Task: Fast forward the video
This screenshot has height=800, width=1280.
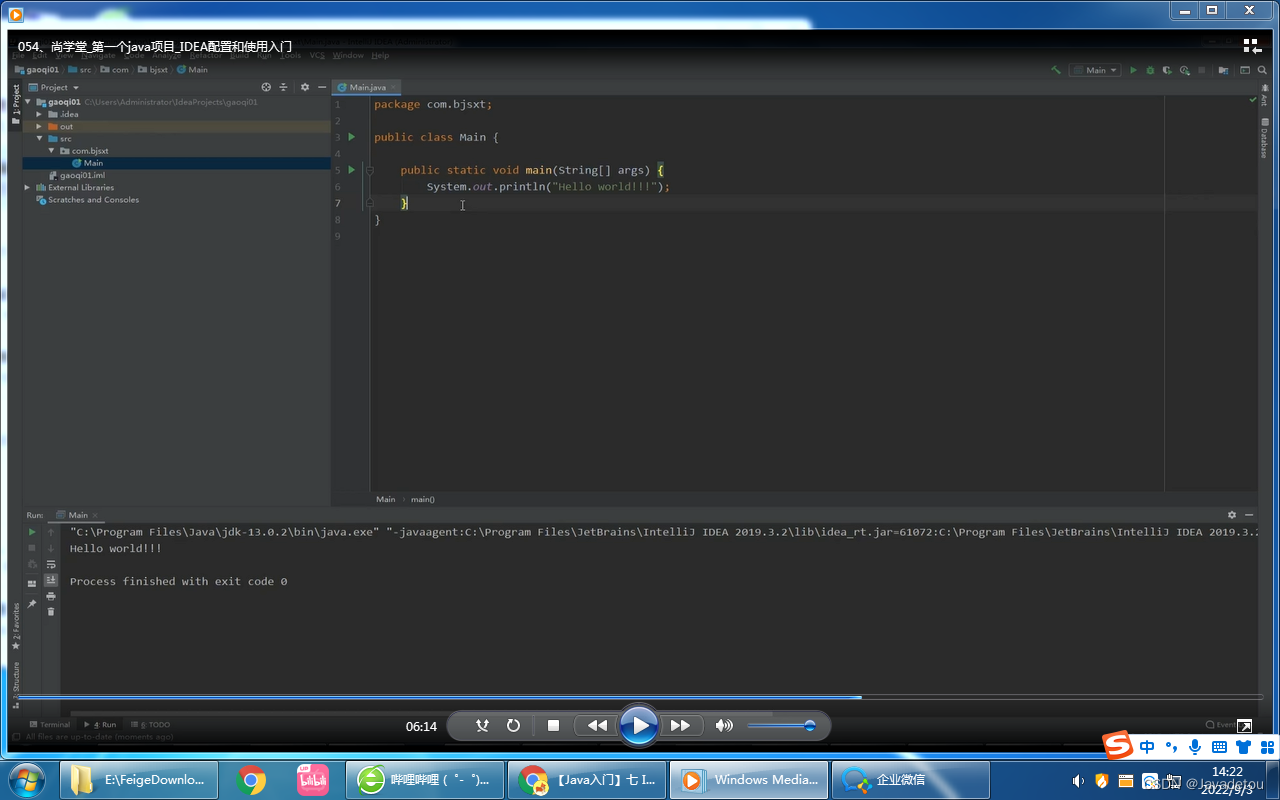Action: pyautogui.click(x=680, y=725)
